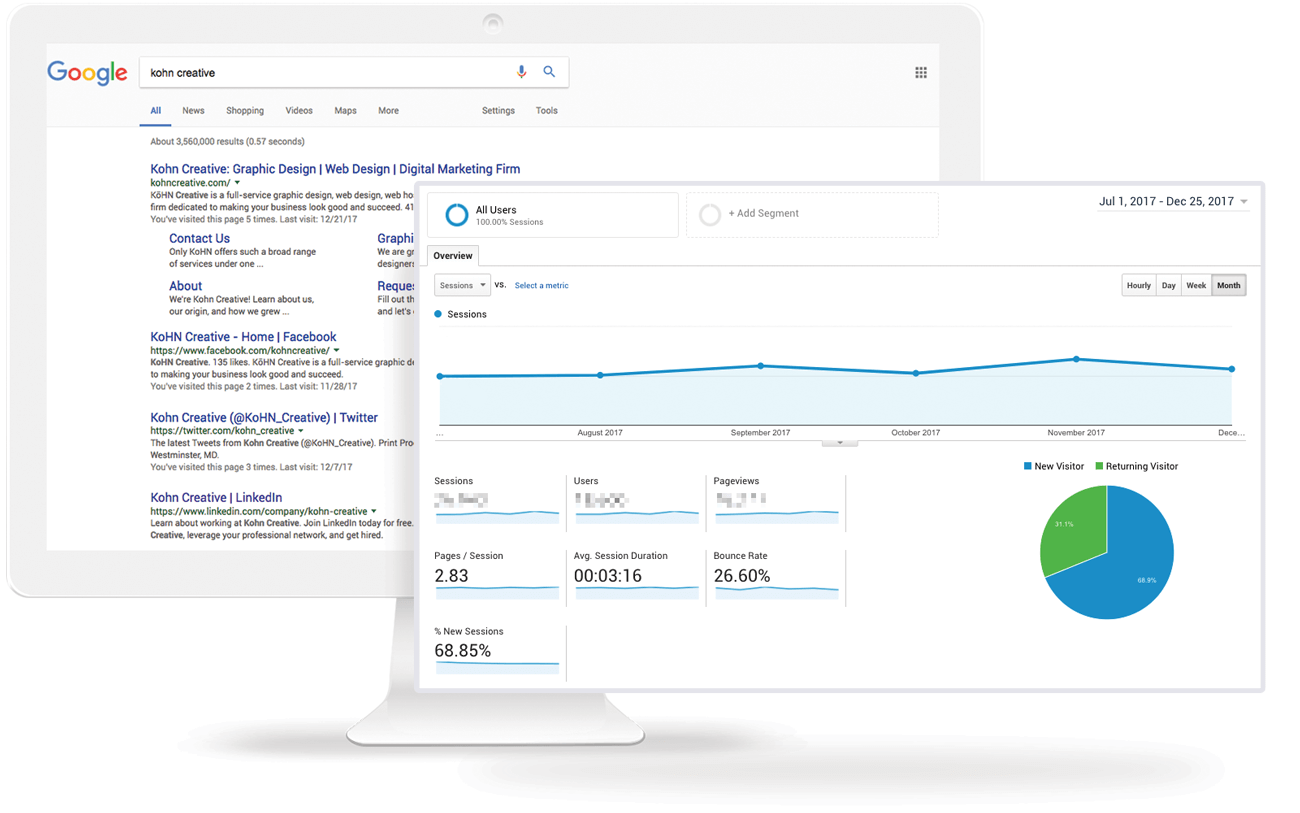Screen dimensions: 1300x813
Task: Select the Maps search tab
Action: 345,111
